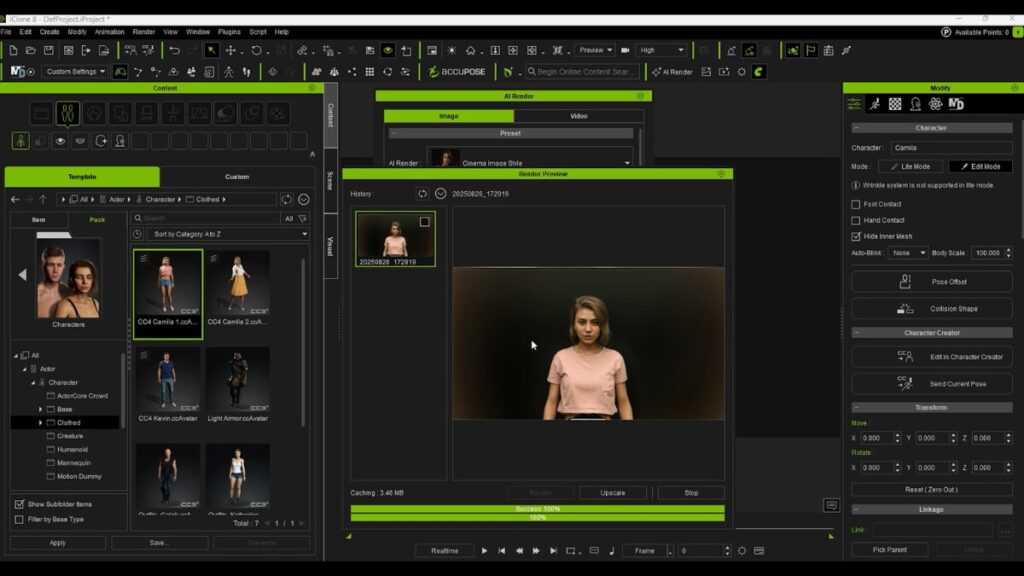Open the Custom Settings dropdown

coord(75,72)
